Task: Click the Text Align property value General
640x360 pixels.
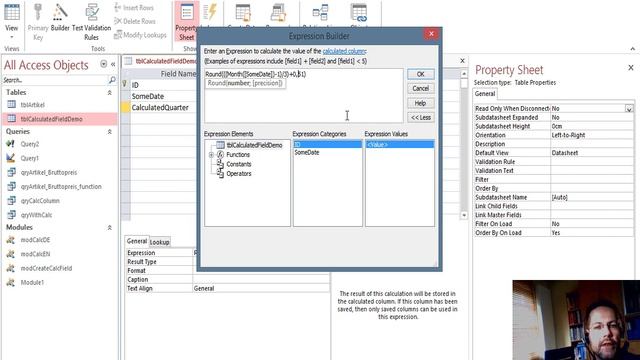Action: tap(261, 288)
